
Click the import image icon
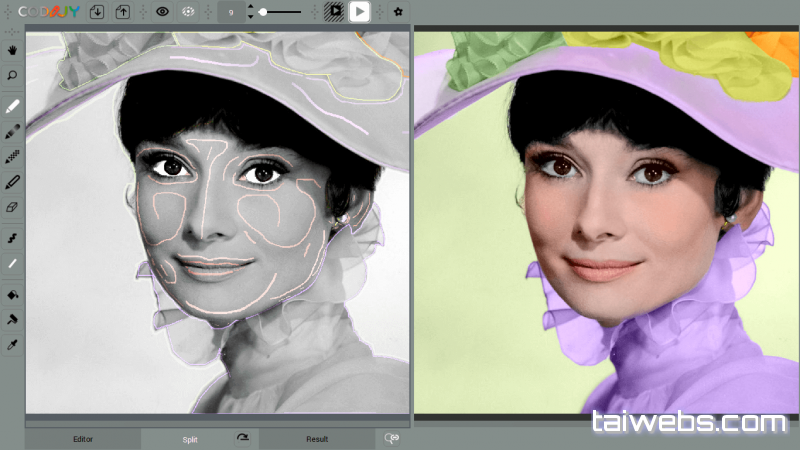tap(97, 12)
